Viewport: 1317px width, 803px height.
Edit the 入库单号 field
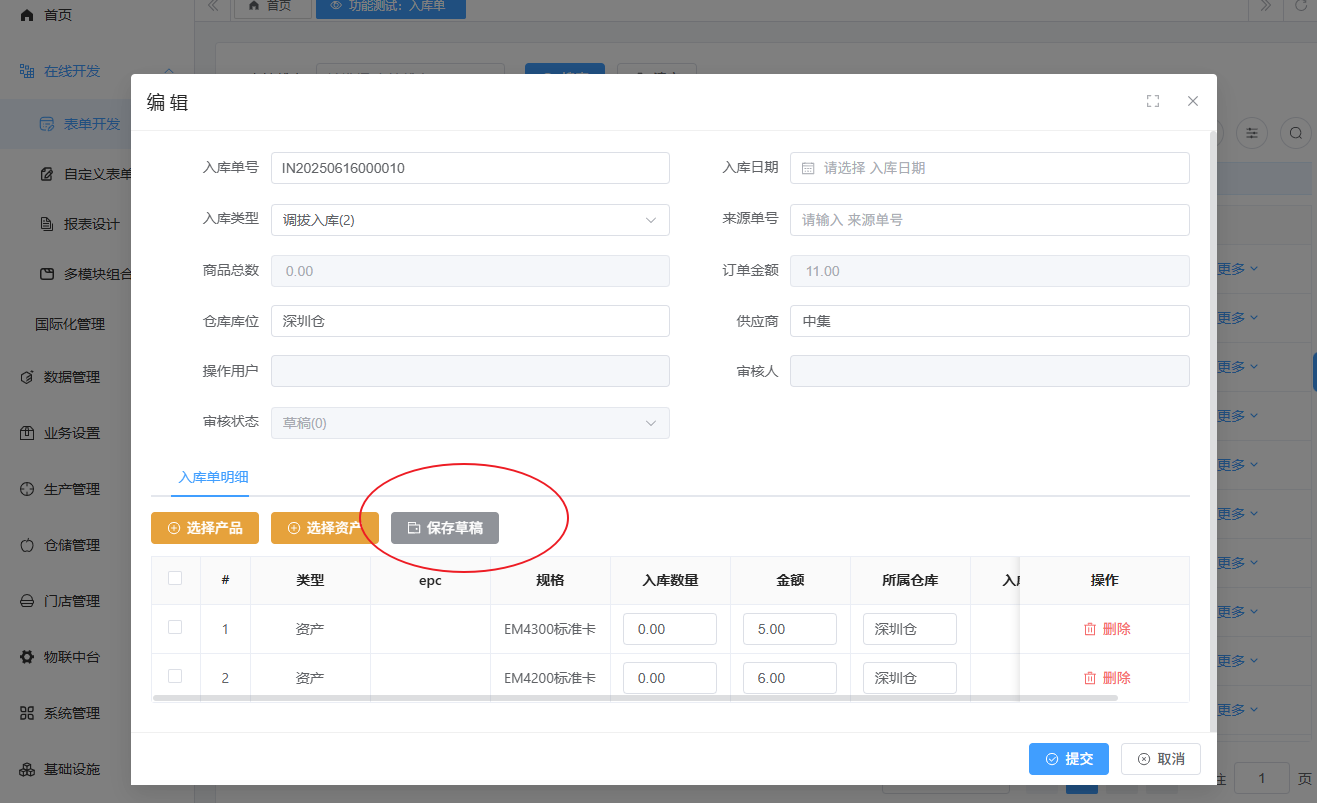click(x=470, y=168)
